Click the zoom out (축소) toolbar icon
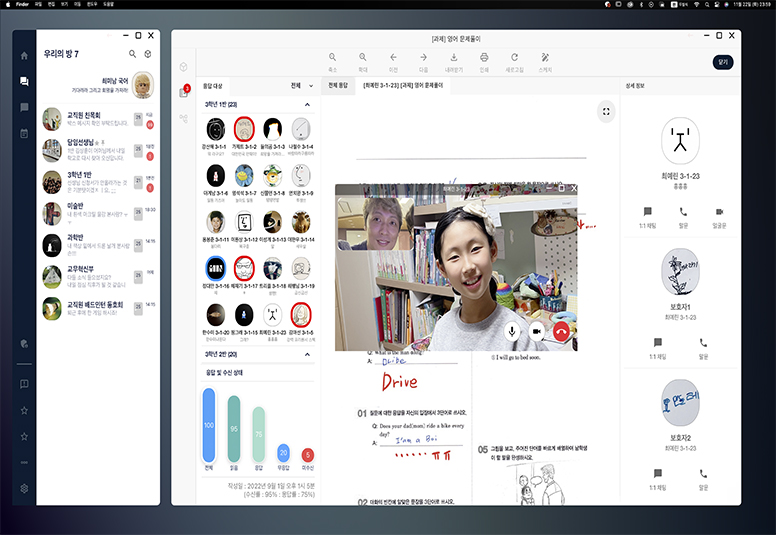This screenshot has width=776, height=535. tap(332, 61)
